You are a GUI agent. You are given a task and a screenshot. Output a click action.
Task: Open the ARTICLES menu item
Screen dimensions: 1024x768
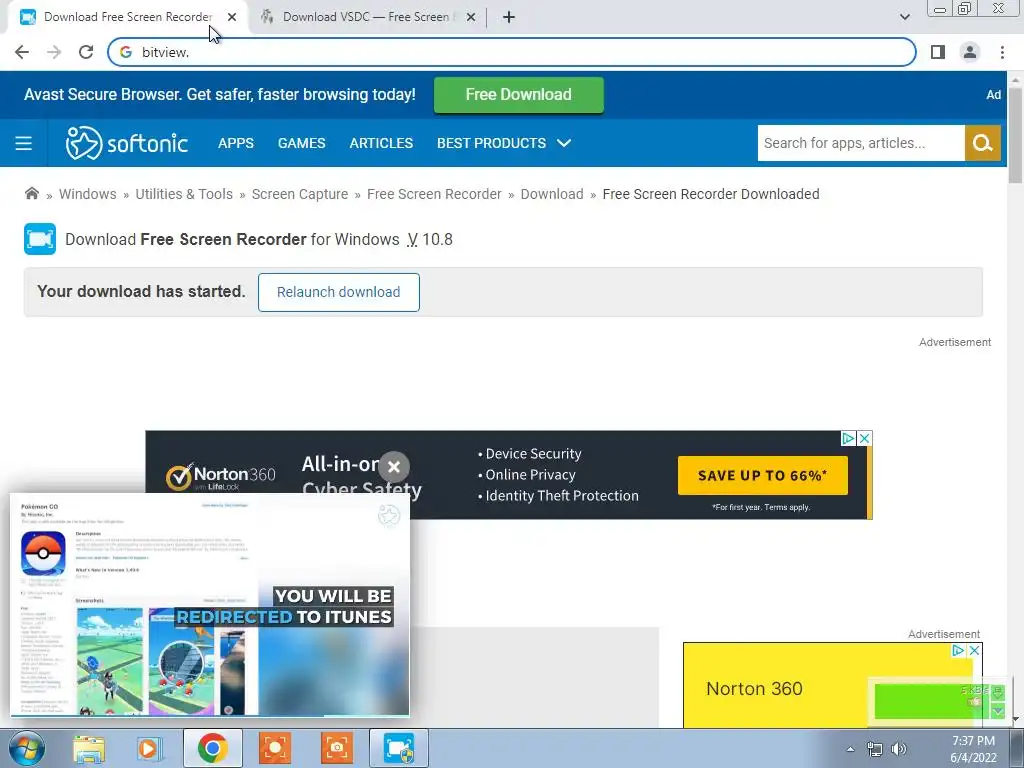click(x=381, y=143)
